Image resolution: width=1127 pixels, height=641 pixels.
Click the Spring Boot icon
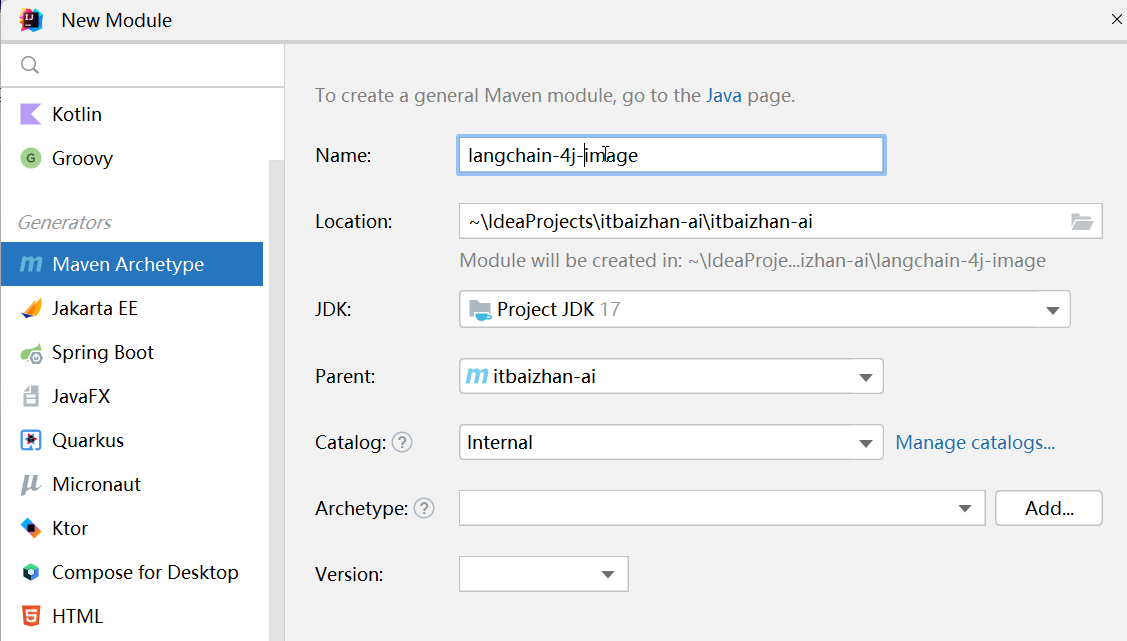coord(31,353)
